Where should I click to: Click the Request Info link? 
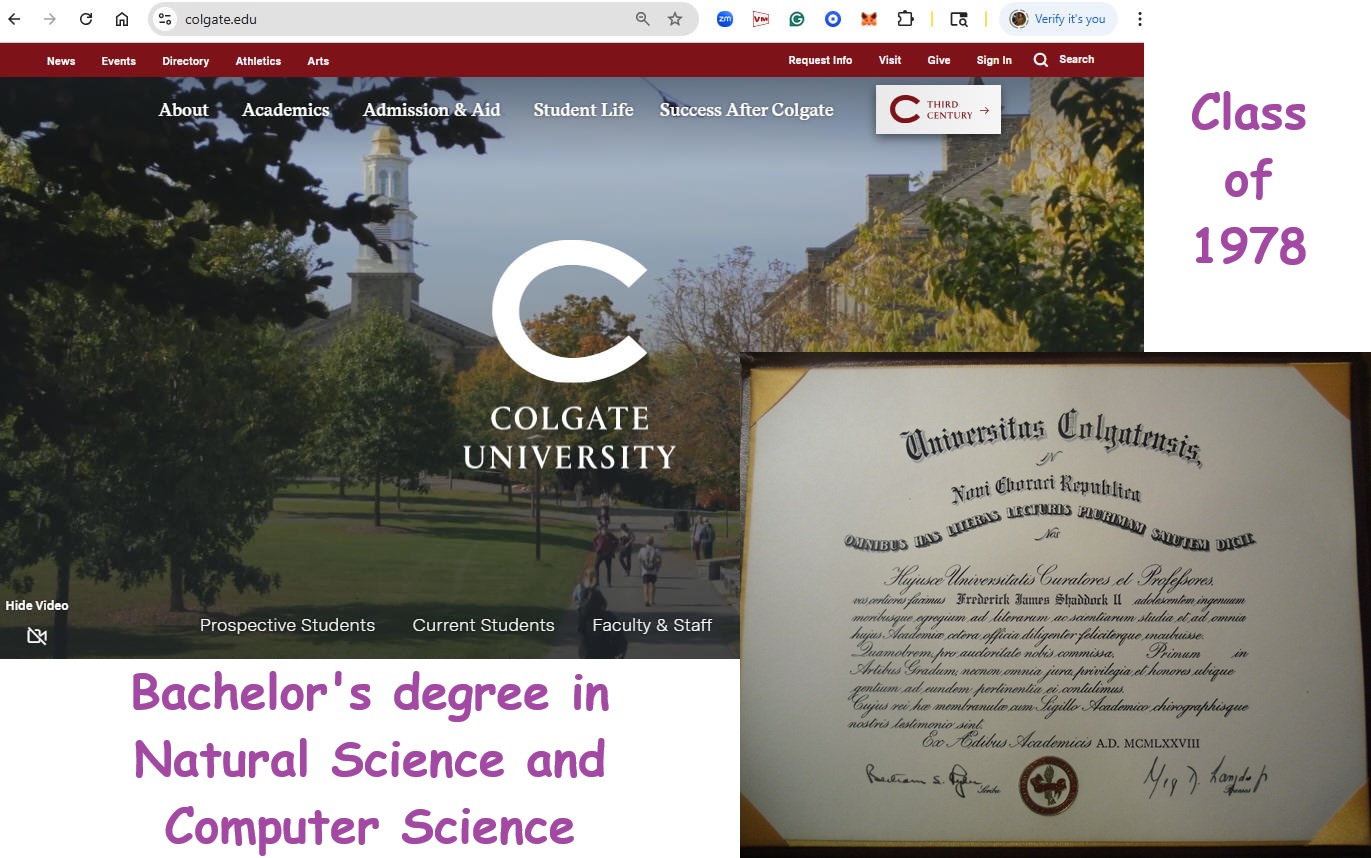click(x=820, y=60)
